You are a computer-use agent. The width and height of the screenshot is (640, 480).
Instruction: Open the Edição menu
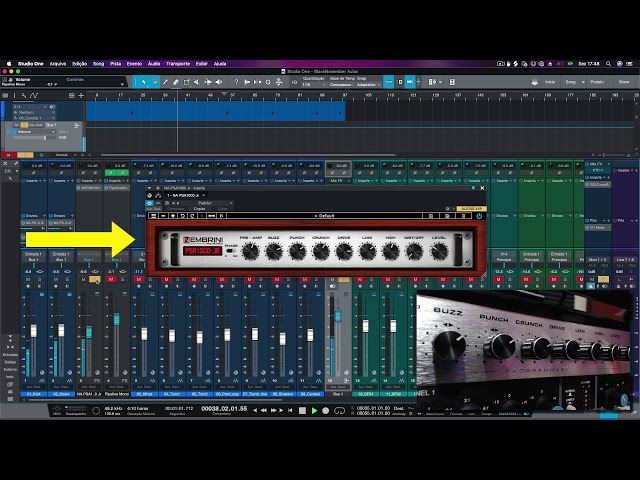pyautogui.click(x=80, y=64)
